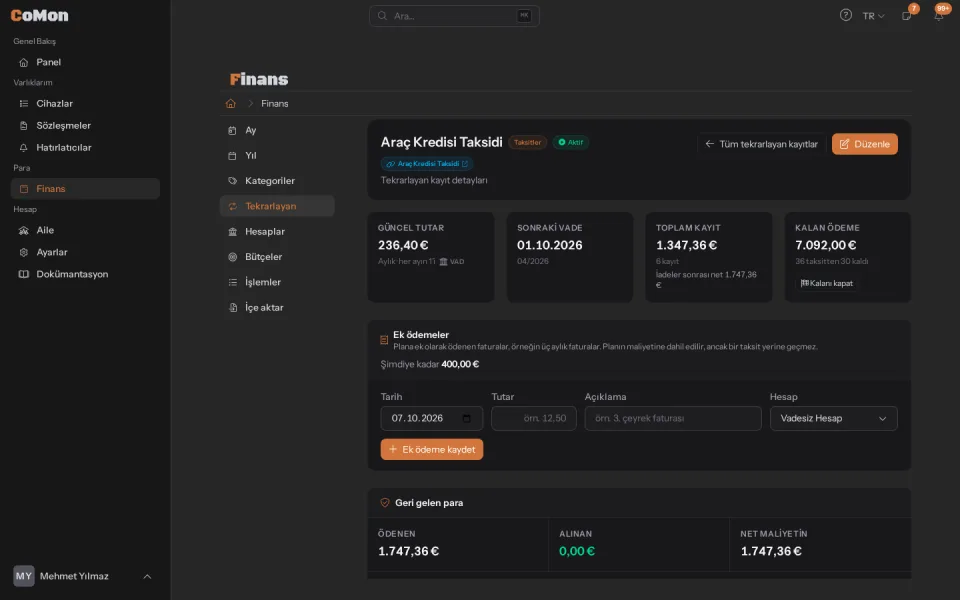The width and height of the screenshot is (960, 600).
Task: Click the MY user avatar
Action: pyautogui.click(x=24, y=576)
